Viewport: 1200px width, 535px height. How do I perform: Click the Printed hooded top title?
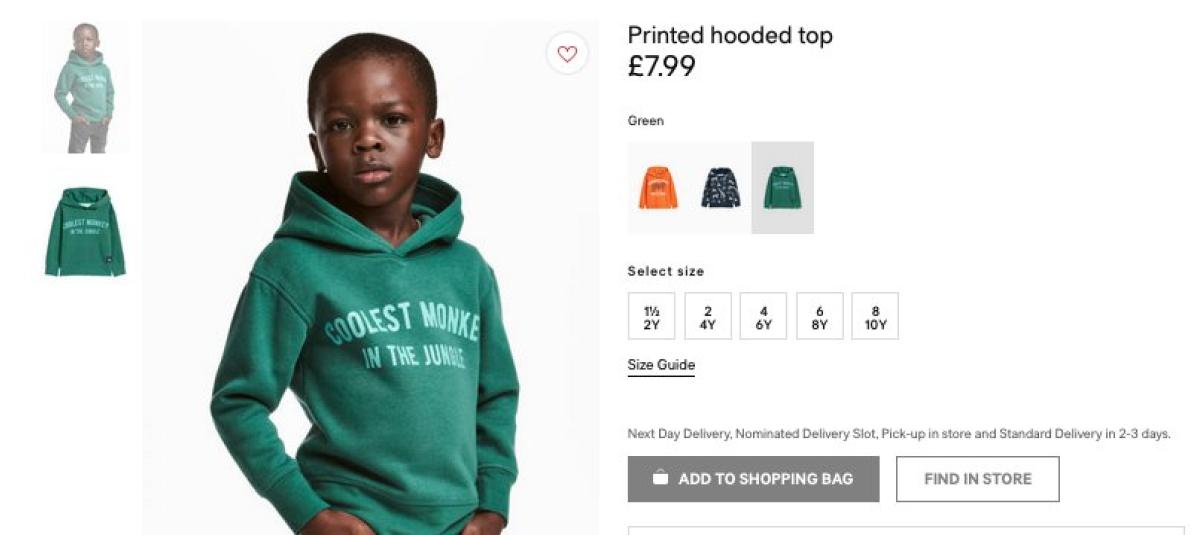point(730,36)
